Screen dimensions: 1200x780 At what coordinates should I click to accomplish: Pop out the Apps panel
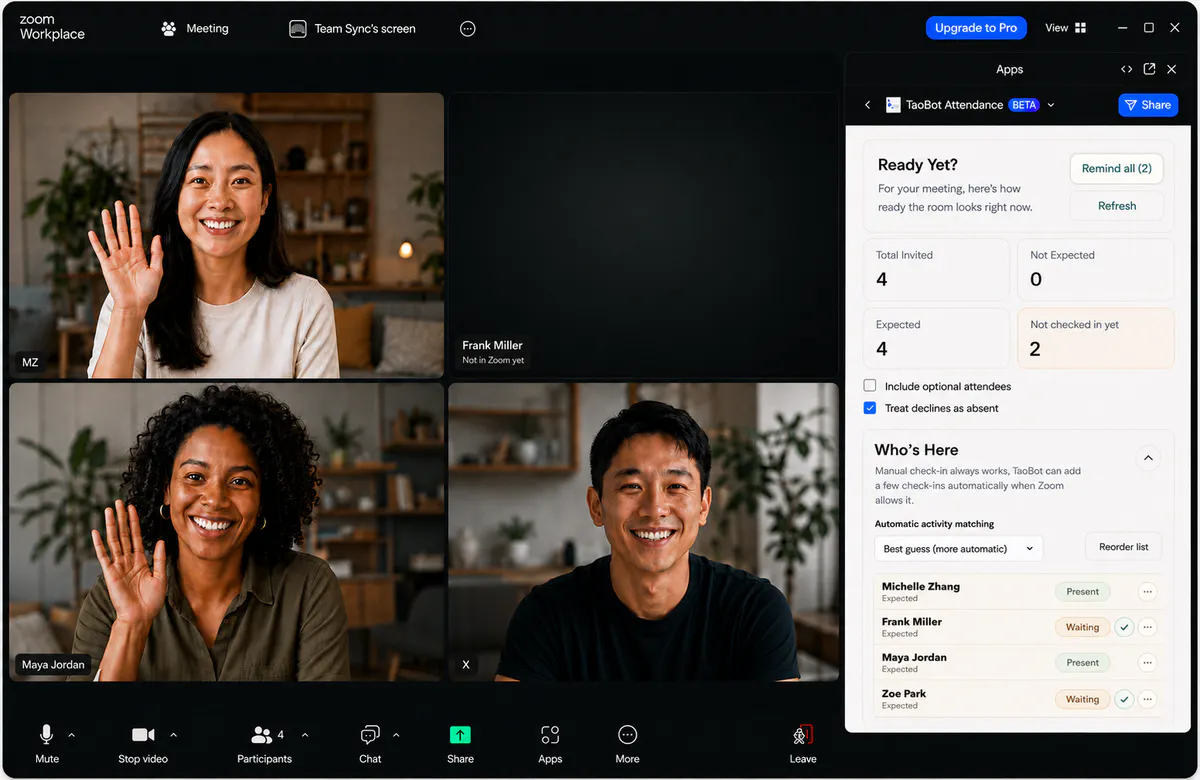(x=1149, y=69)
